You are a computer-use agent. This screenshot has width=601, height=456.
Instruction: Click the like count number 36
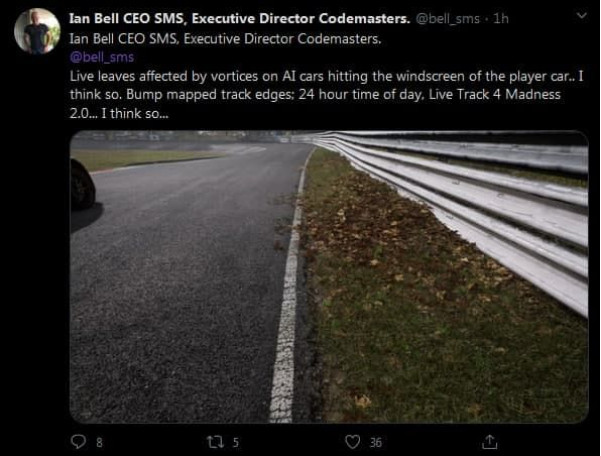(x=376, y=442)
